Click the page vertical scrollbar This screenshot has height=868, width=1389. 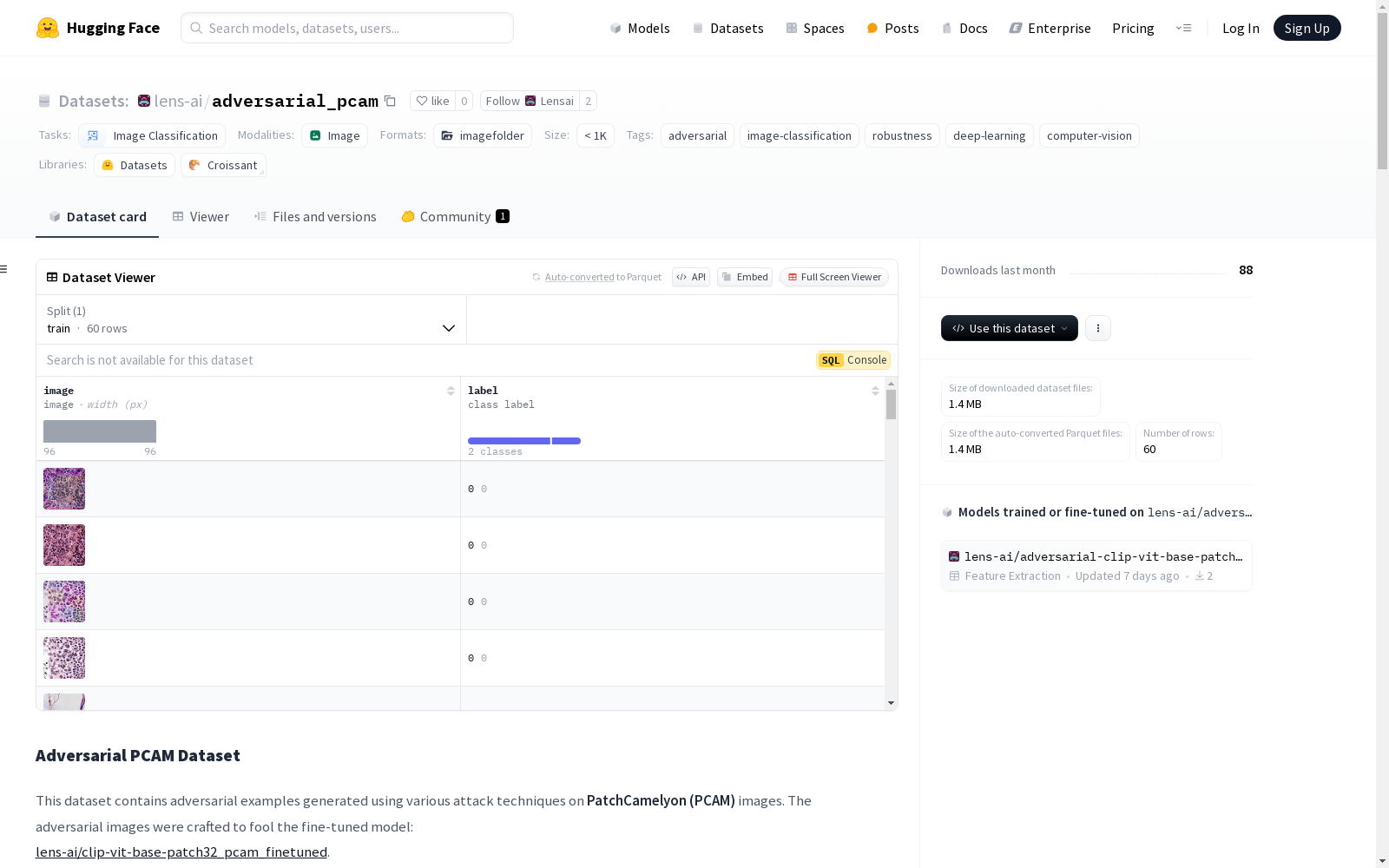1382,91
